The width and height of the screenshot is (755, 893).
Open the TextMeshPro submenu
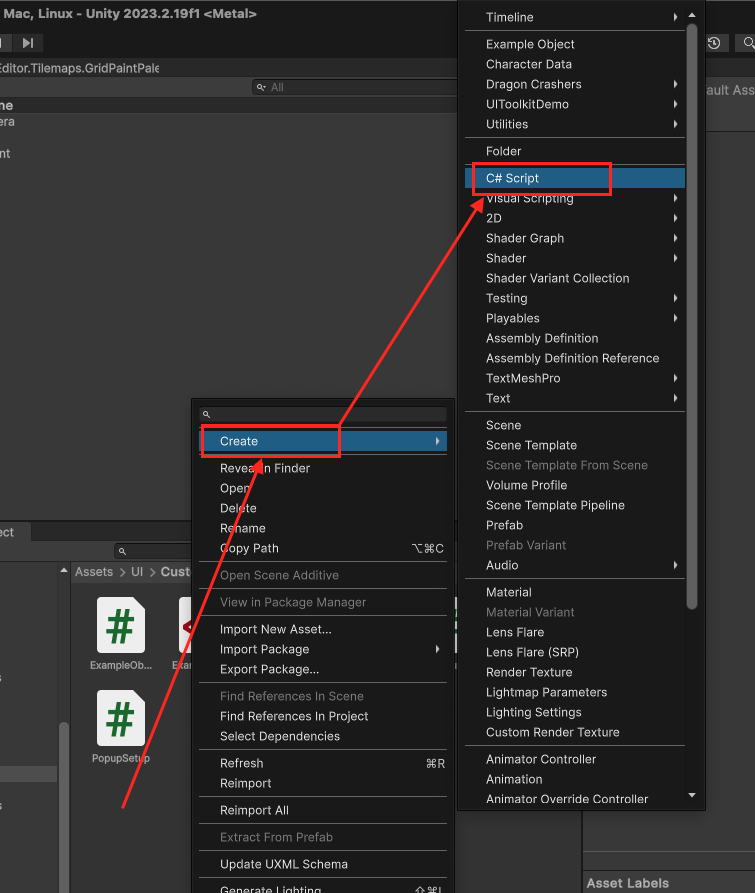click(x=676, y=378)
